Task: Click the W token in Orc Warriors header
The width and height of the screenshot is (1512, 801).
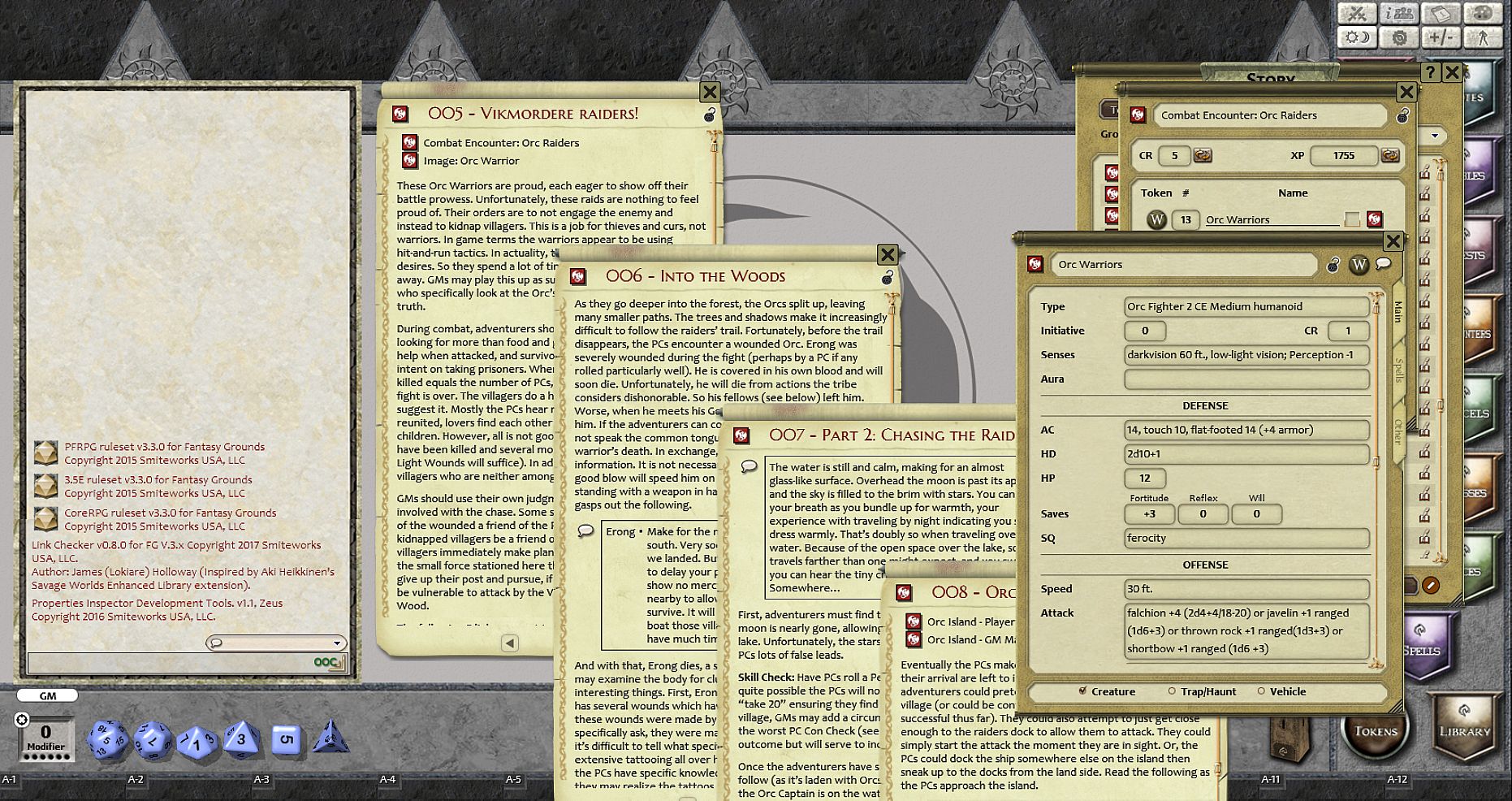Action: 1359,265
